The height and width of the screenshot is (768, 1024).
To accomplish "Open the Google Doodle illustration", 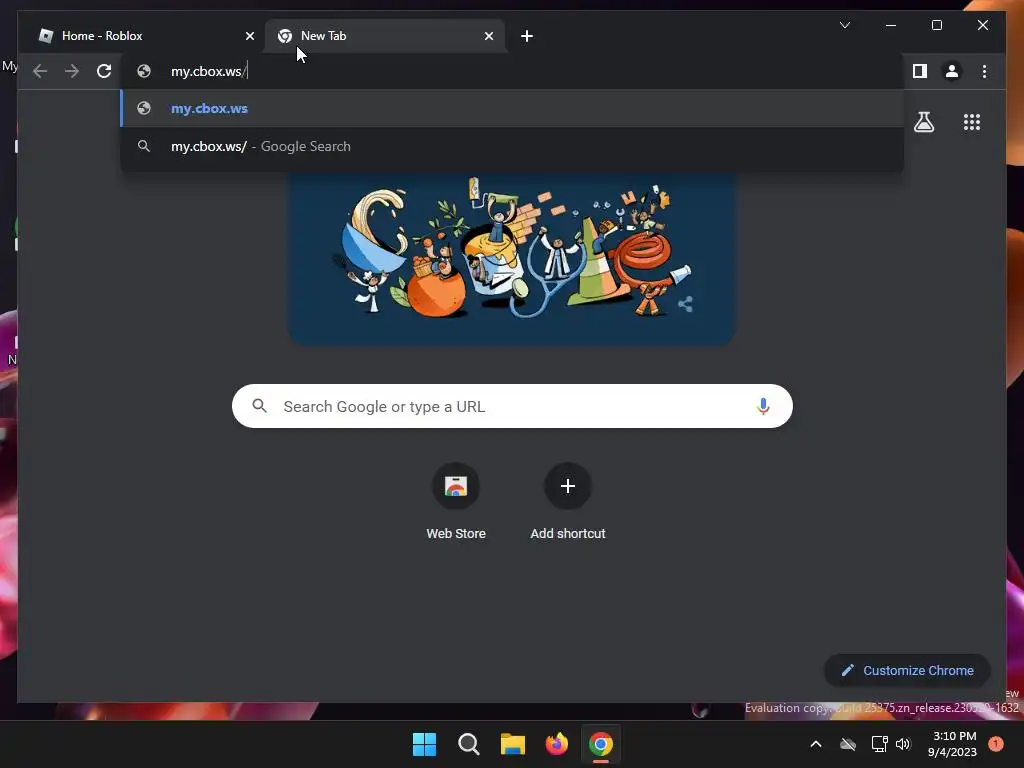I will (x=512, y=258).
